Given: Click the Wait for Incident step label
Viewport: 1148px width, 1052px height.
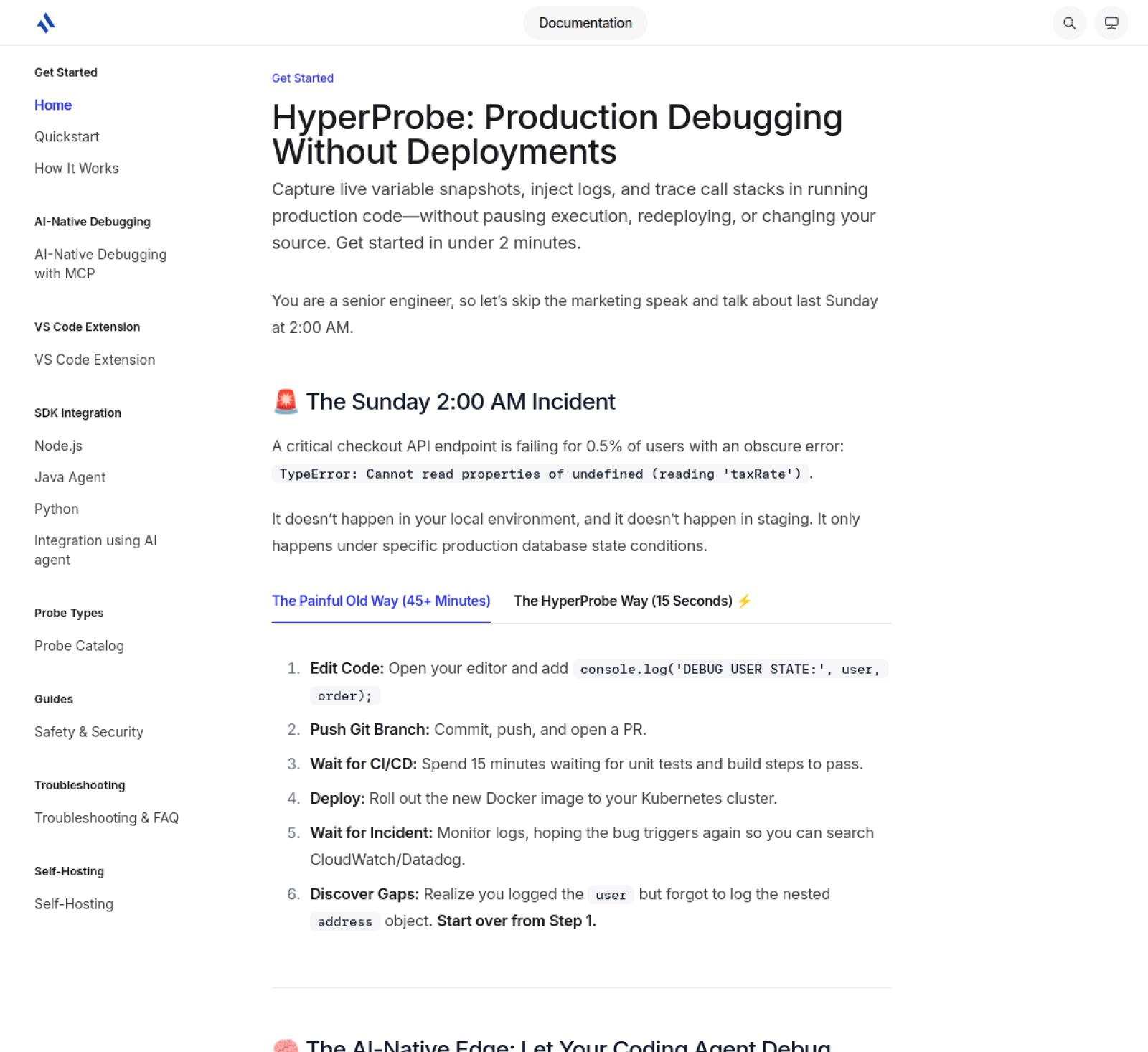Looking at the screenshot, I should [x=371, y=832].
